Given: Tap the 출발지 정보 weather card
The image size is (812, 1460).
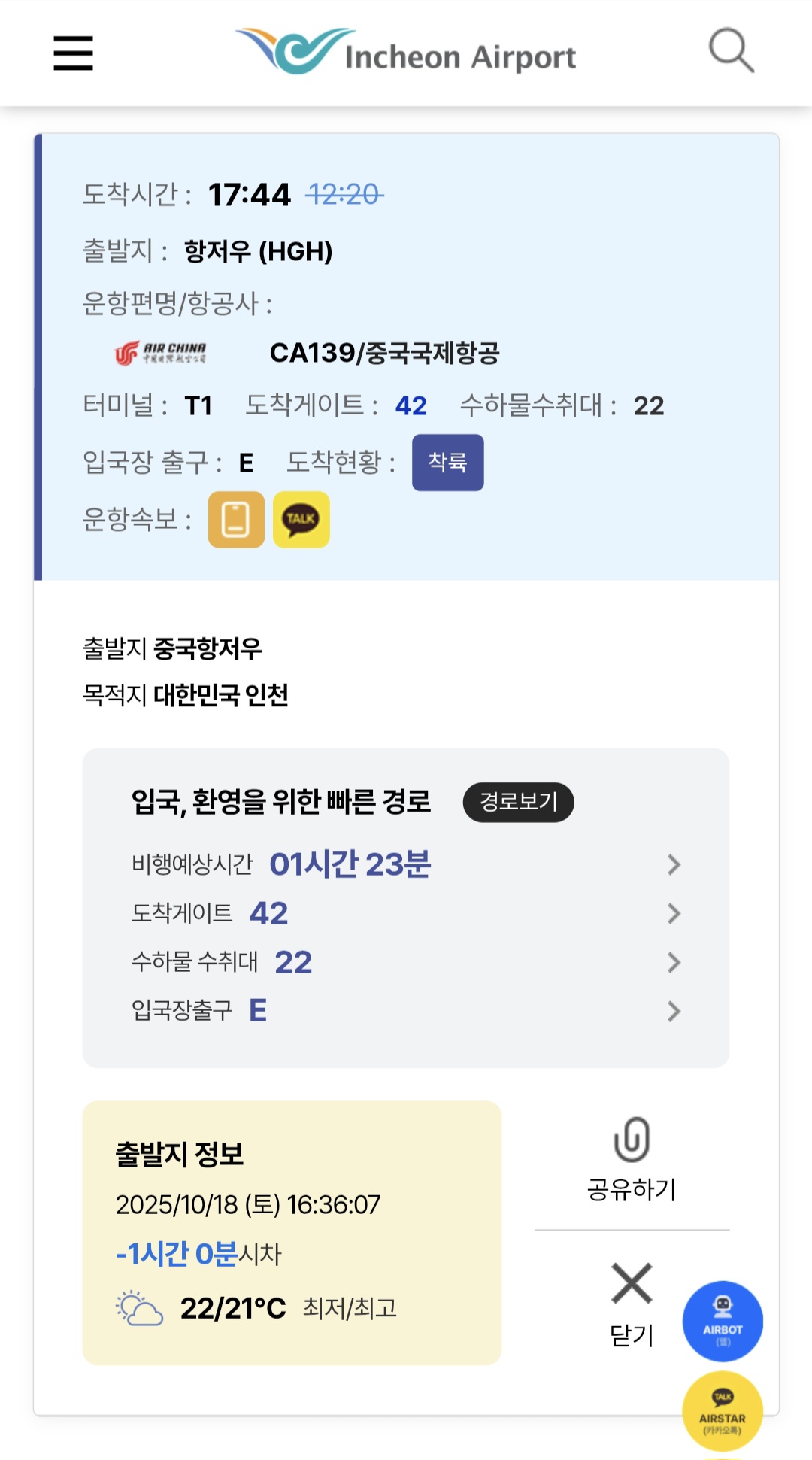Looking at the screenshot, I should (x=292, y=1232).
